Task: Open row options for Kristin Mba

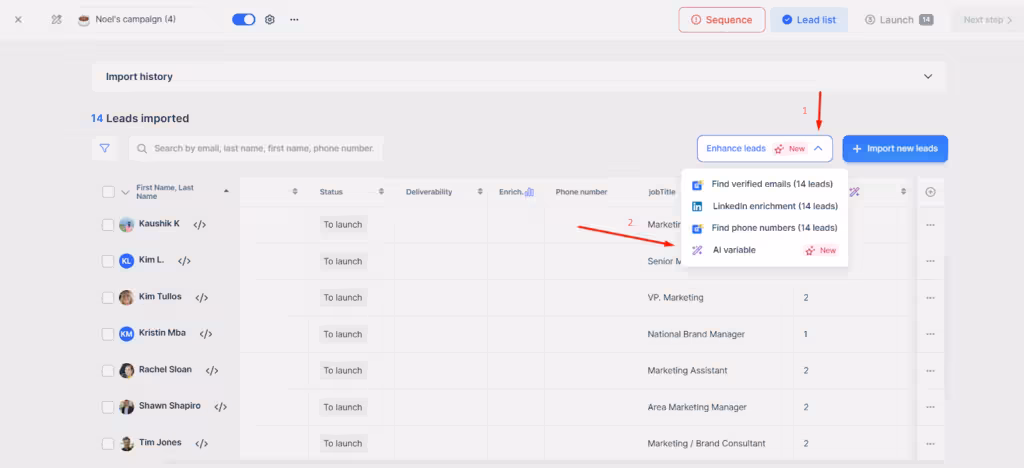Action: coord(930,334)
